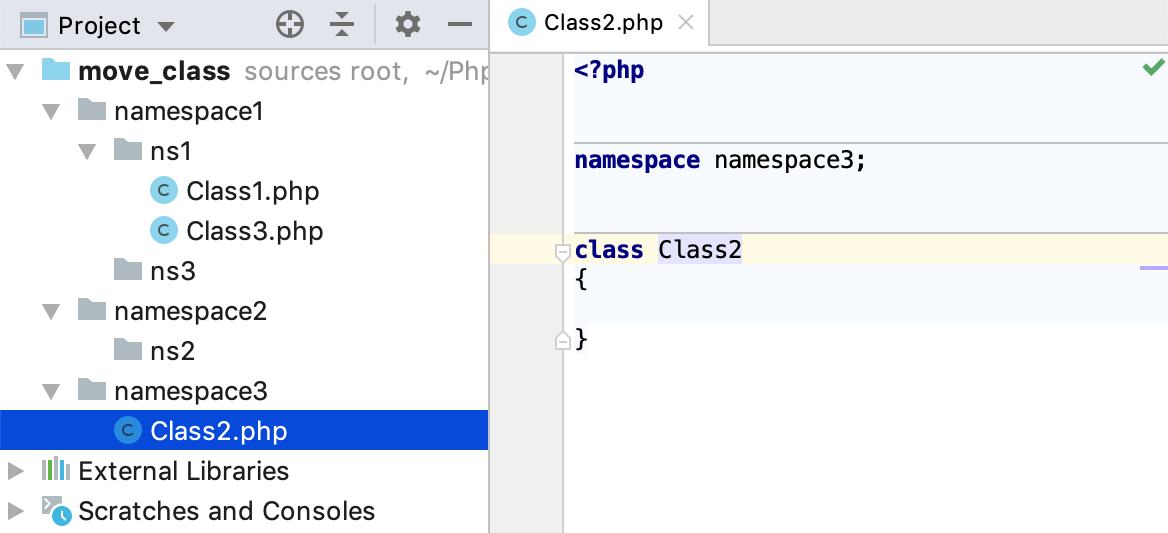Image resolution: width=1168 pixels, height=533 pixels.
Task: Collapse the namespace1 folder
Action: click(51, 111)
